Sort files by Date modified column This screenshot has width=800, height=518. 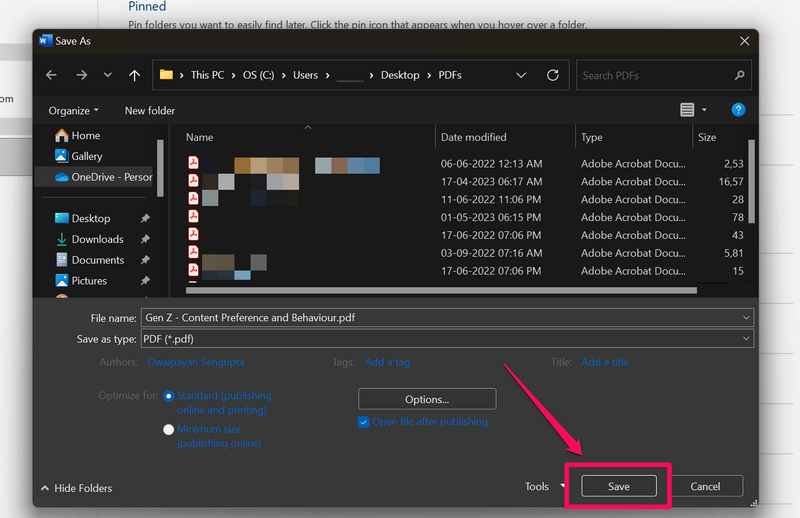pyautogui.click(x=474, y=137)
